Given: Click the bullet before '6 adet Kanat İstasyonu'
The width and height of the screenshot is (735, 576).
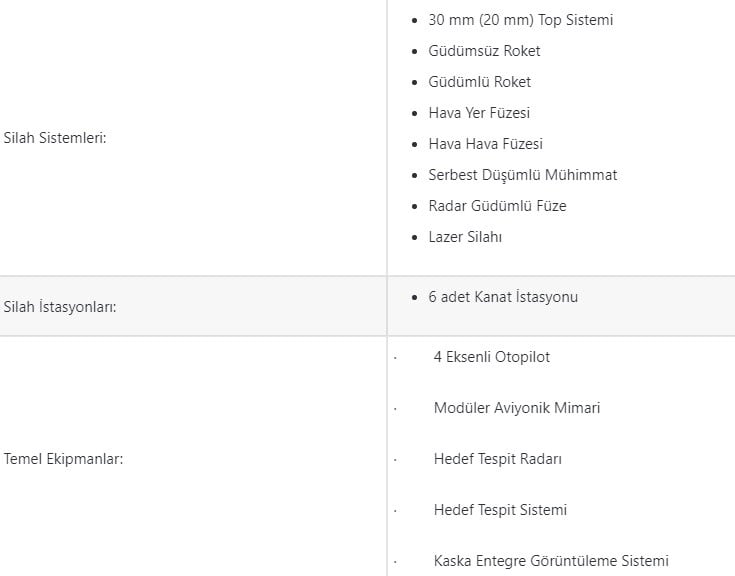Looking at the screenshot, I should pyautogui.click(x=415, y=298).
